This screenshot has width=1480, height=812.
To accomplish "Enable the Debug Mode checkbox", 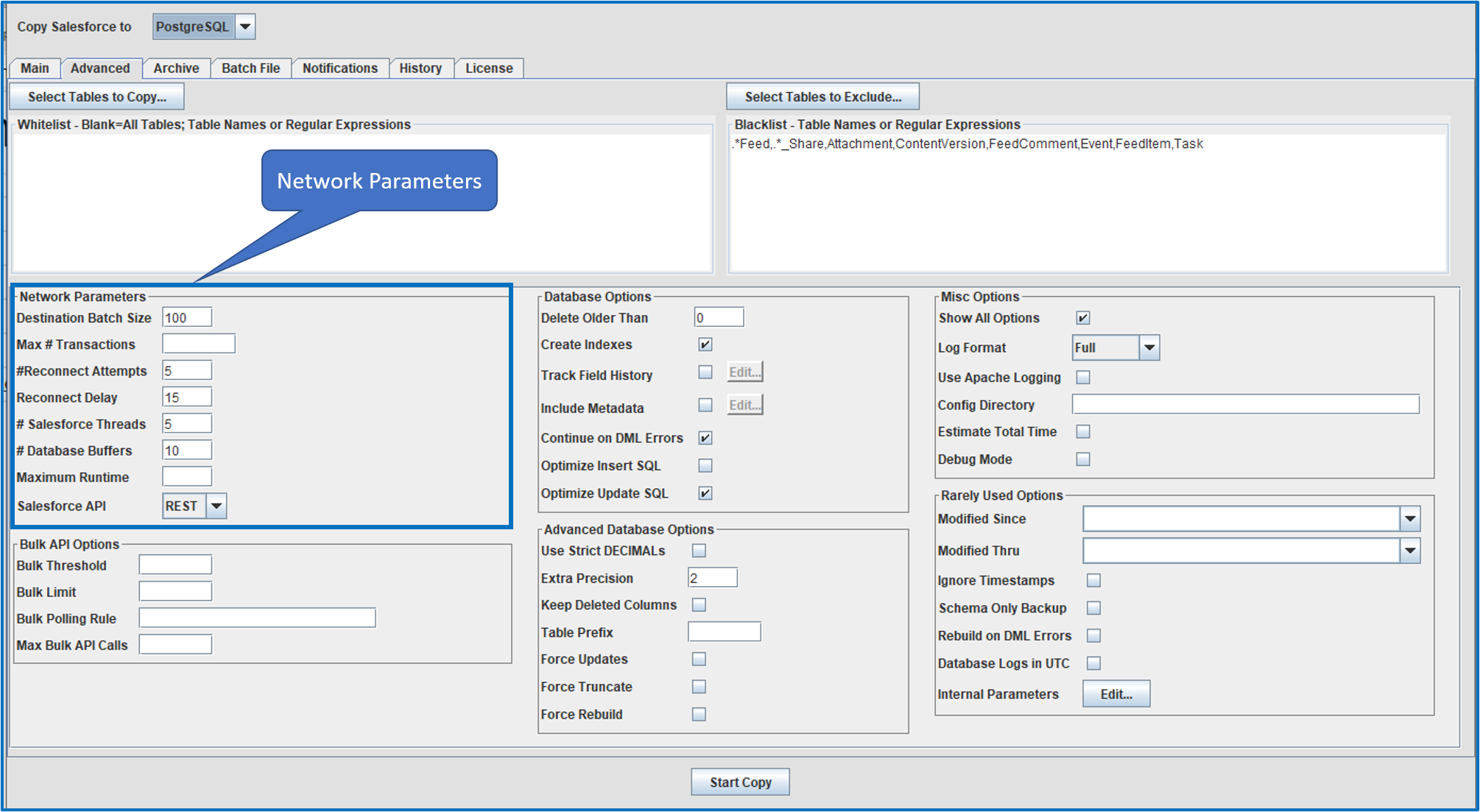I will (1083, 459).
